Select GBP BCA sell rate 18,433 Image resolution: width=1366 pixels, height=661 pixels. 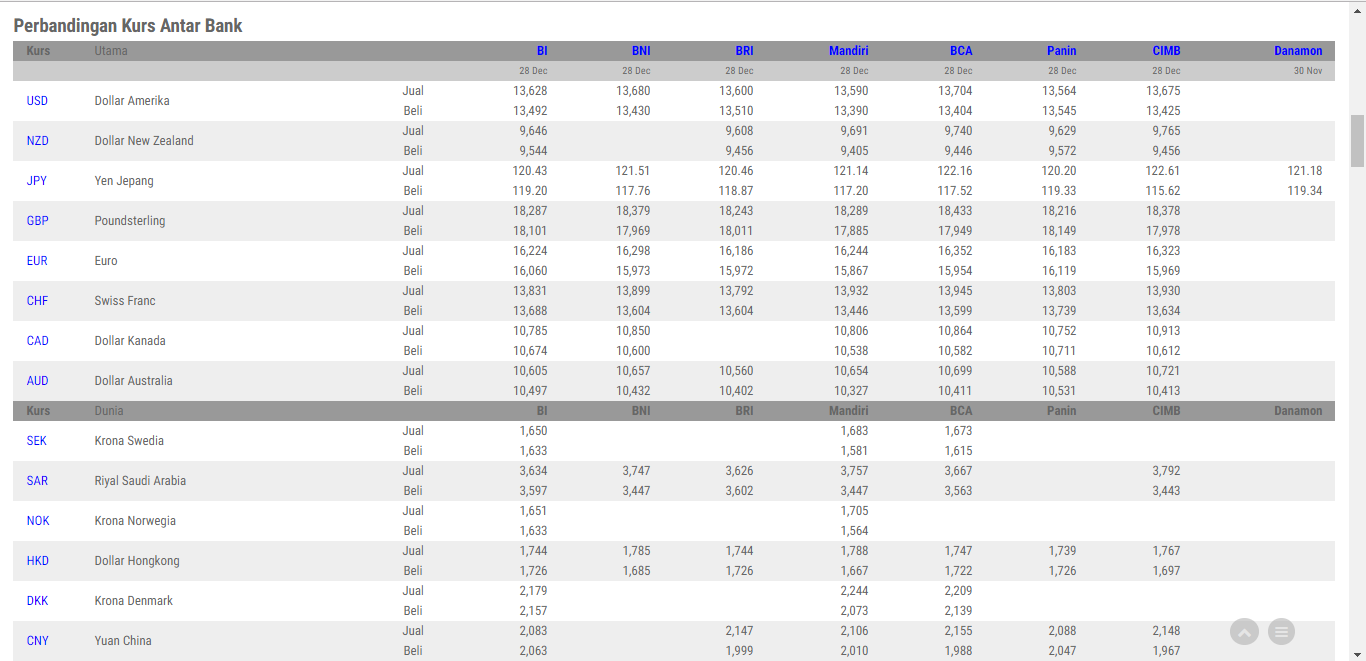(x=955, y=211)
